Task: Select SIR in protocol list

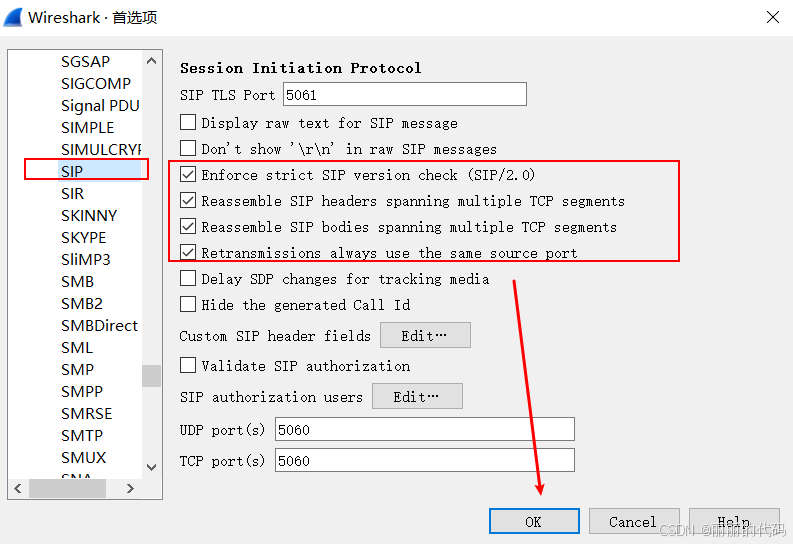Action: [x=72, y=194]
